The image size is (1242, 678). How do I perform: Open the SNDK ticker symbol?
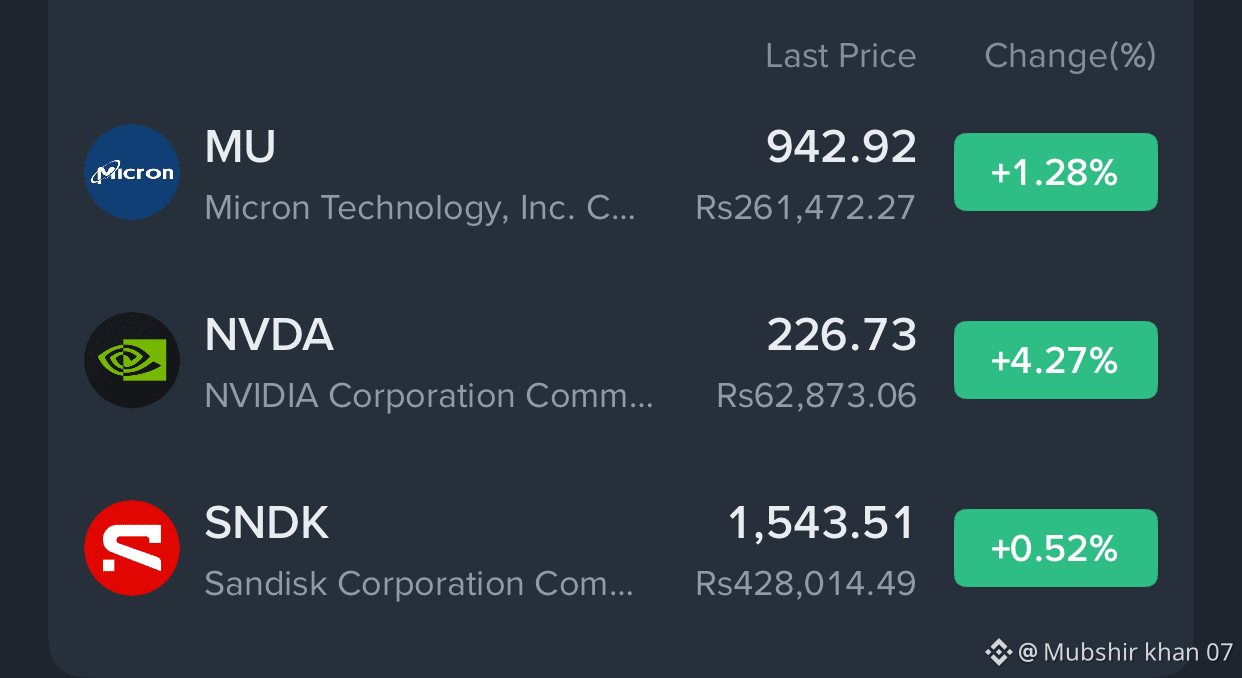267,524
